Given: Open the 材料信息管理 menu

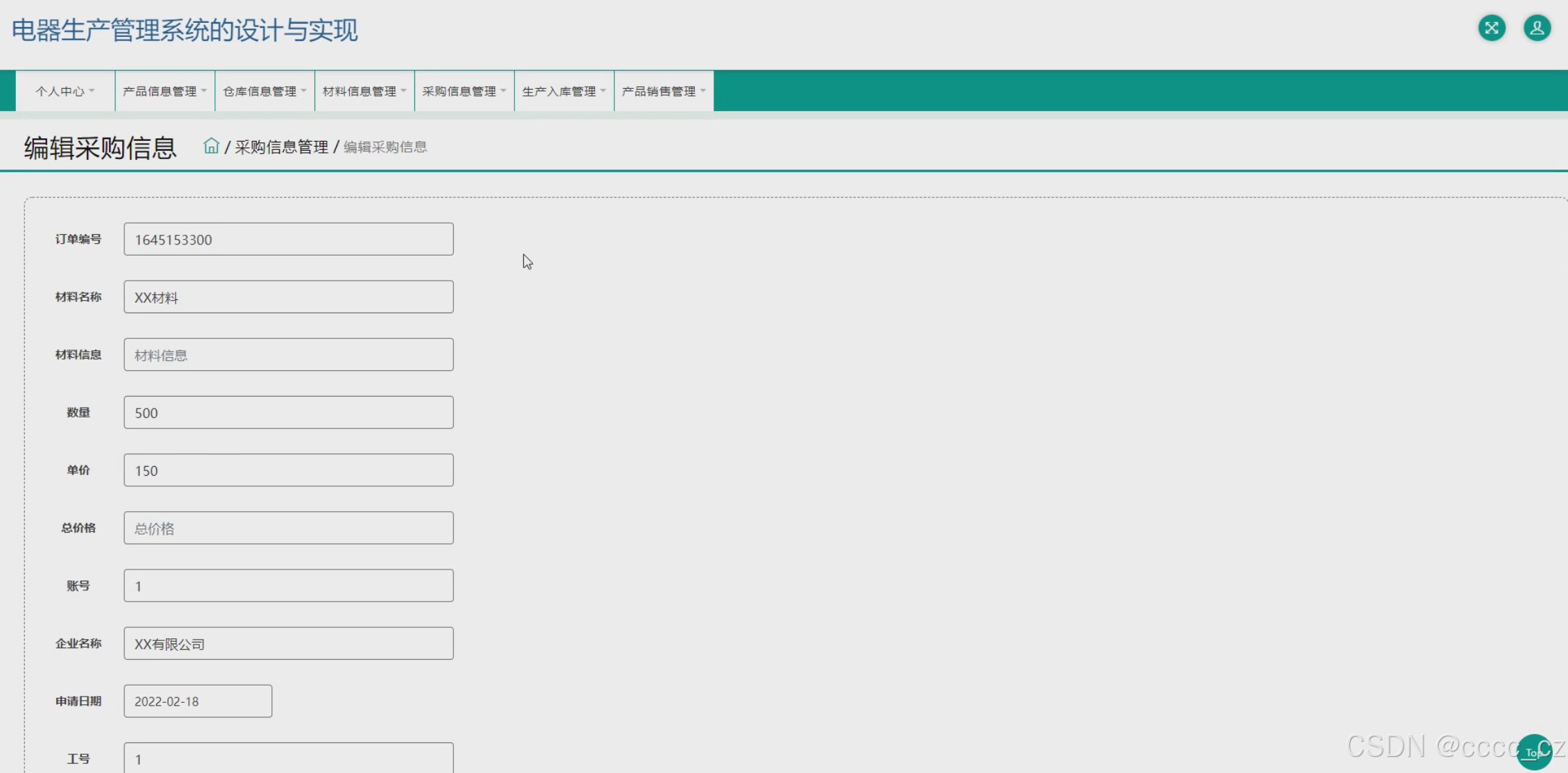Looking at the screenshot, I should click(x=364, y=91).
